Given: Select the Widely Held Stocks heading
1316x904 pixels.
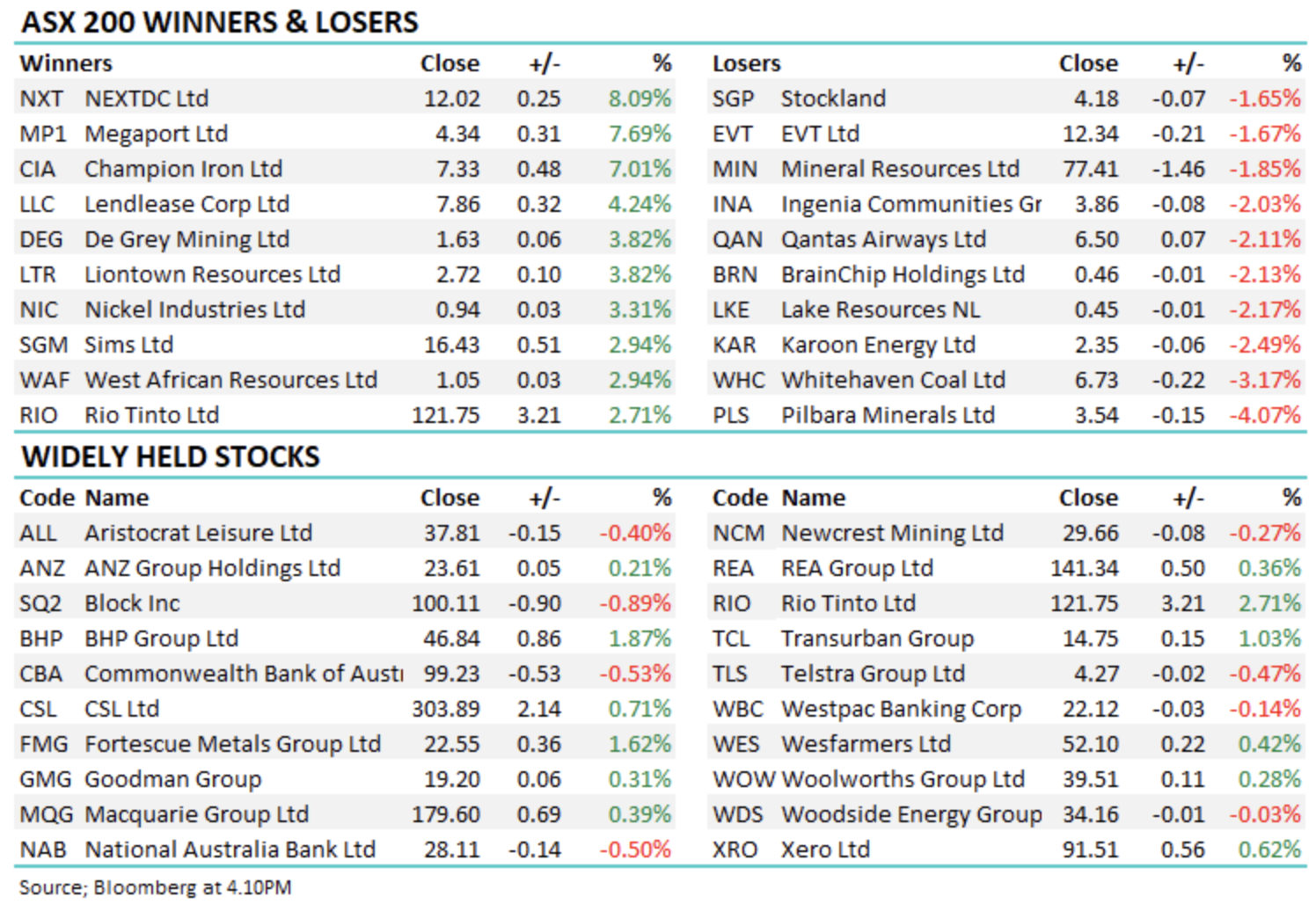Looking at the screenshot, I should coord(171,457).
